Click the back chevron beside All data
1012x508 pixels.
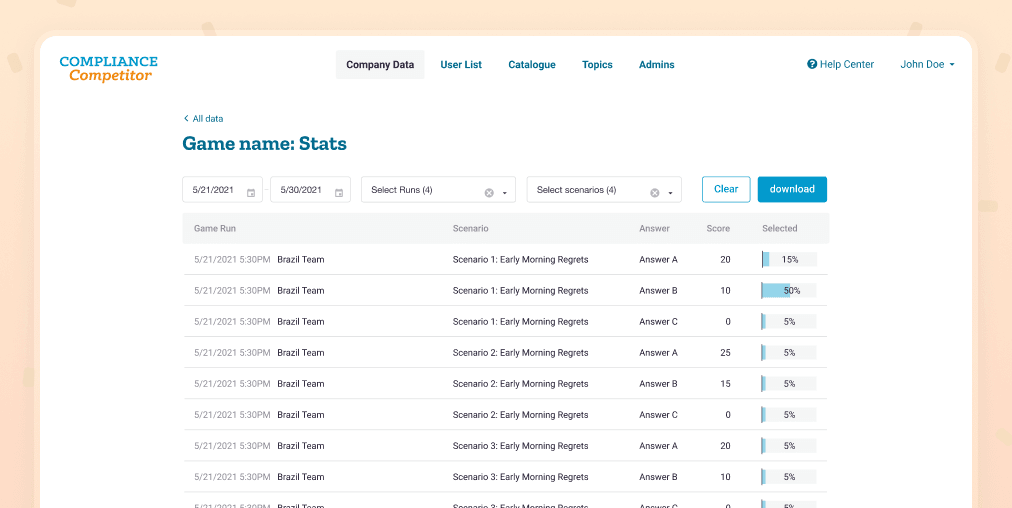coord(186,119)
